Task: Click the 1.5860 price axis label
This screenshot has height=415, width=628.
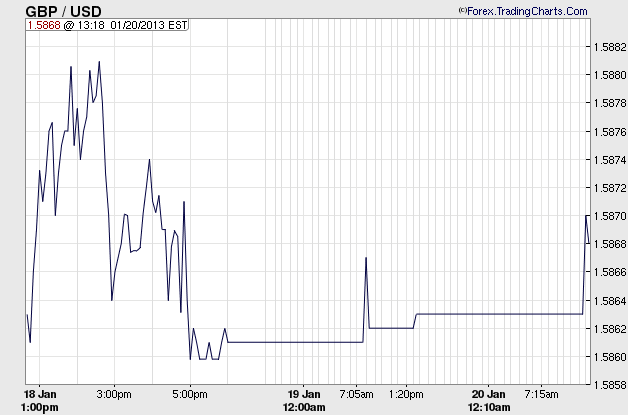Action: pyautogui.click(x=609, y=357)
